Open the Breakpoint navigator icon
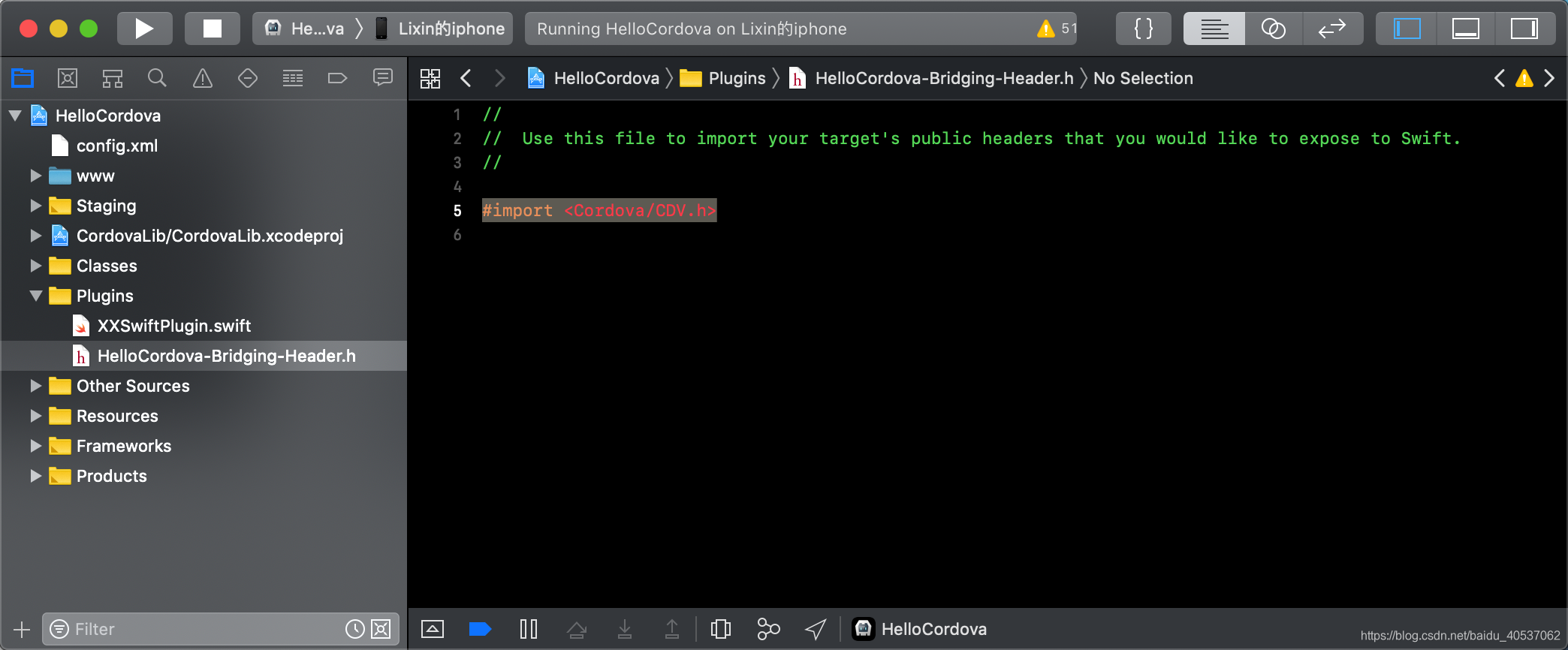This screenshot has width=1568, height=650. pyautogui.click(x=338, y=78)
